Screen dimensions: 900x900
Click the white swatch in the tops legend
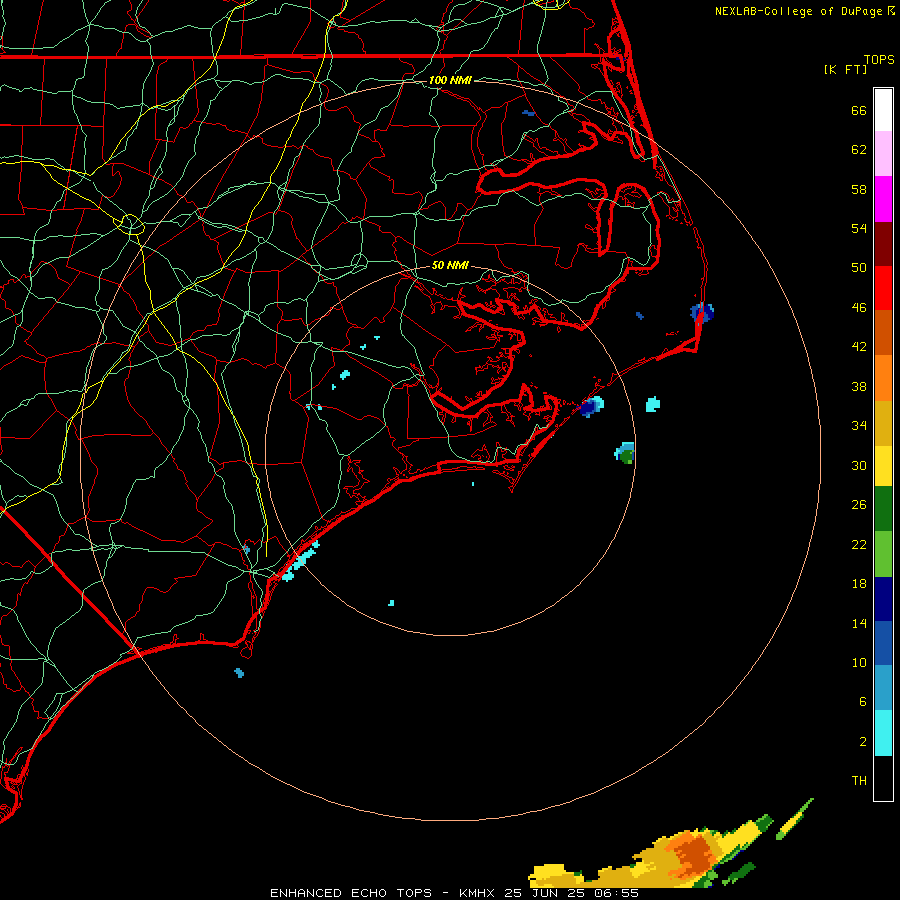click(x=883, y=110)
